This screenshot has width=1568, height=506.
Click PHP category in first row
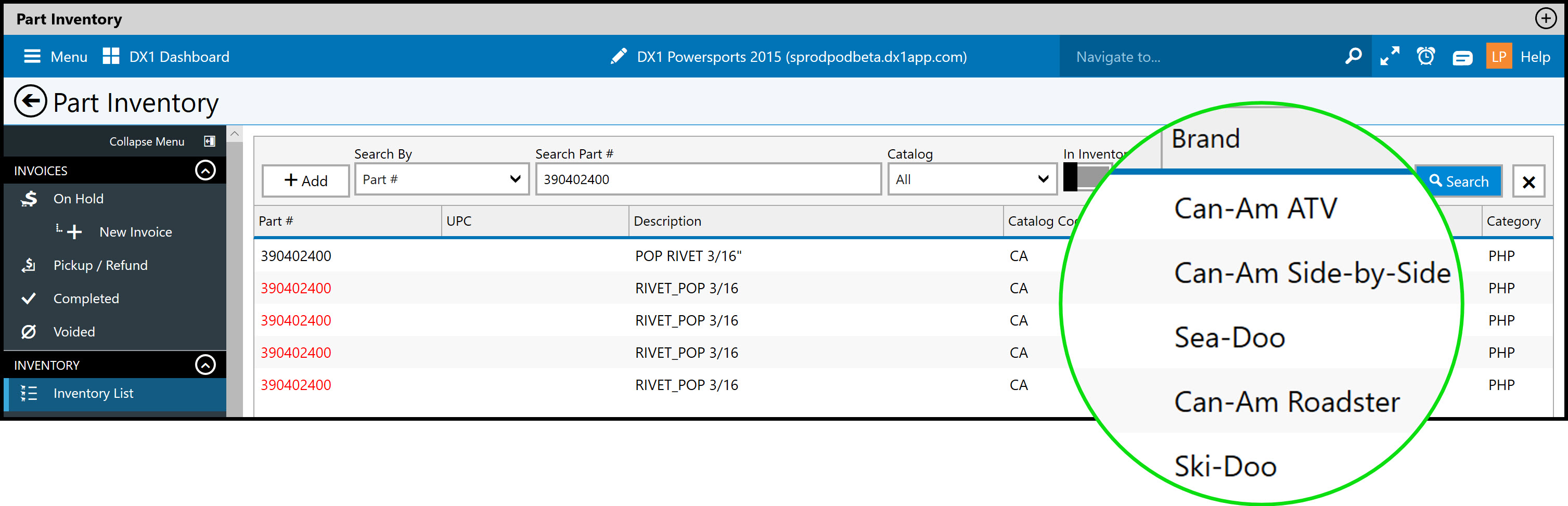(1501, 256)
